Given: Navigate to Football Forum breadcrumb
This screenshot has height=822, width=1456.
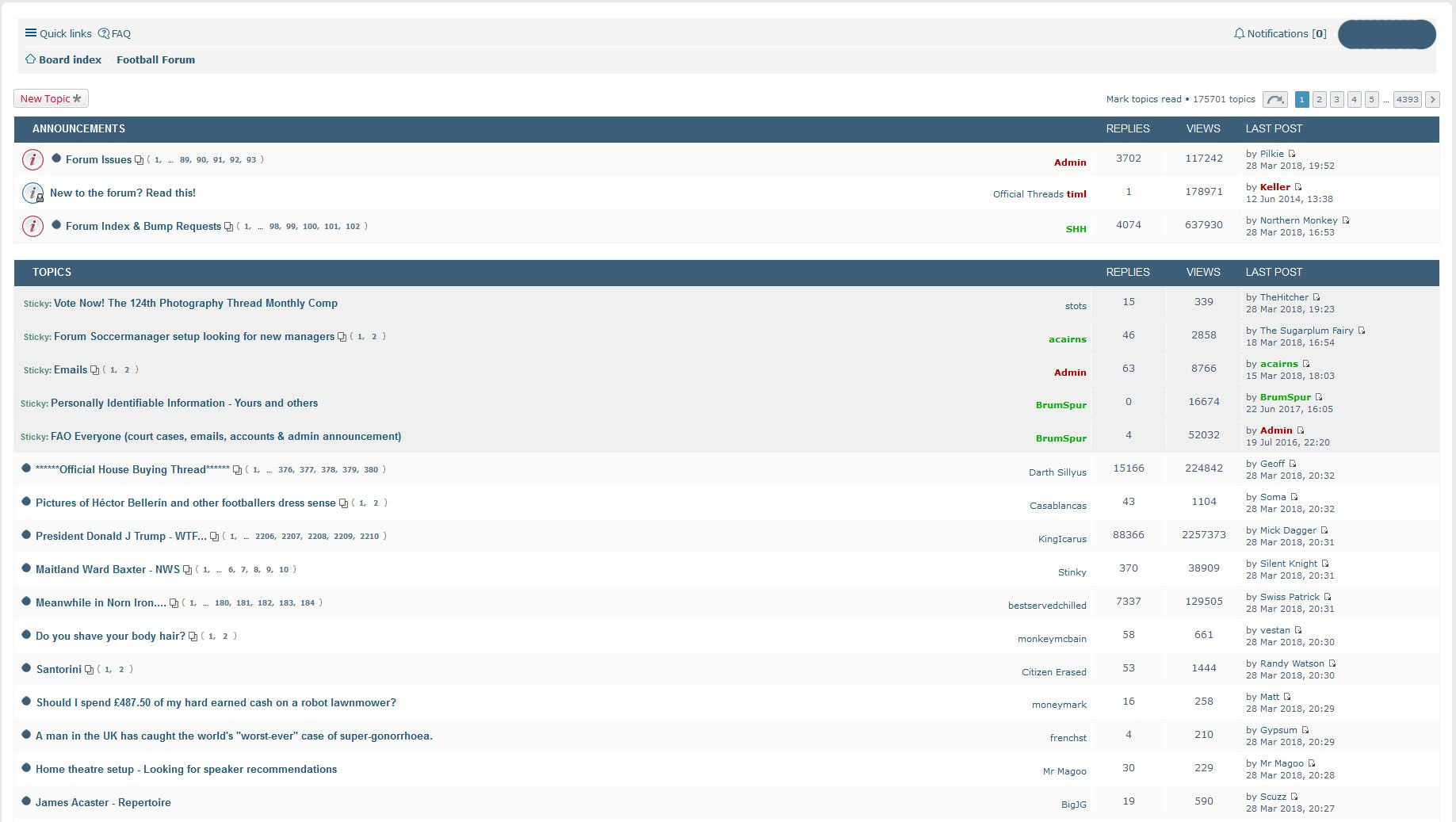Looking at the screenshot, I should [x=155, y=59].
